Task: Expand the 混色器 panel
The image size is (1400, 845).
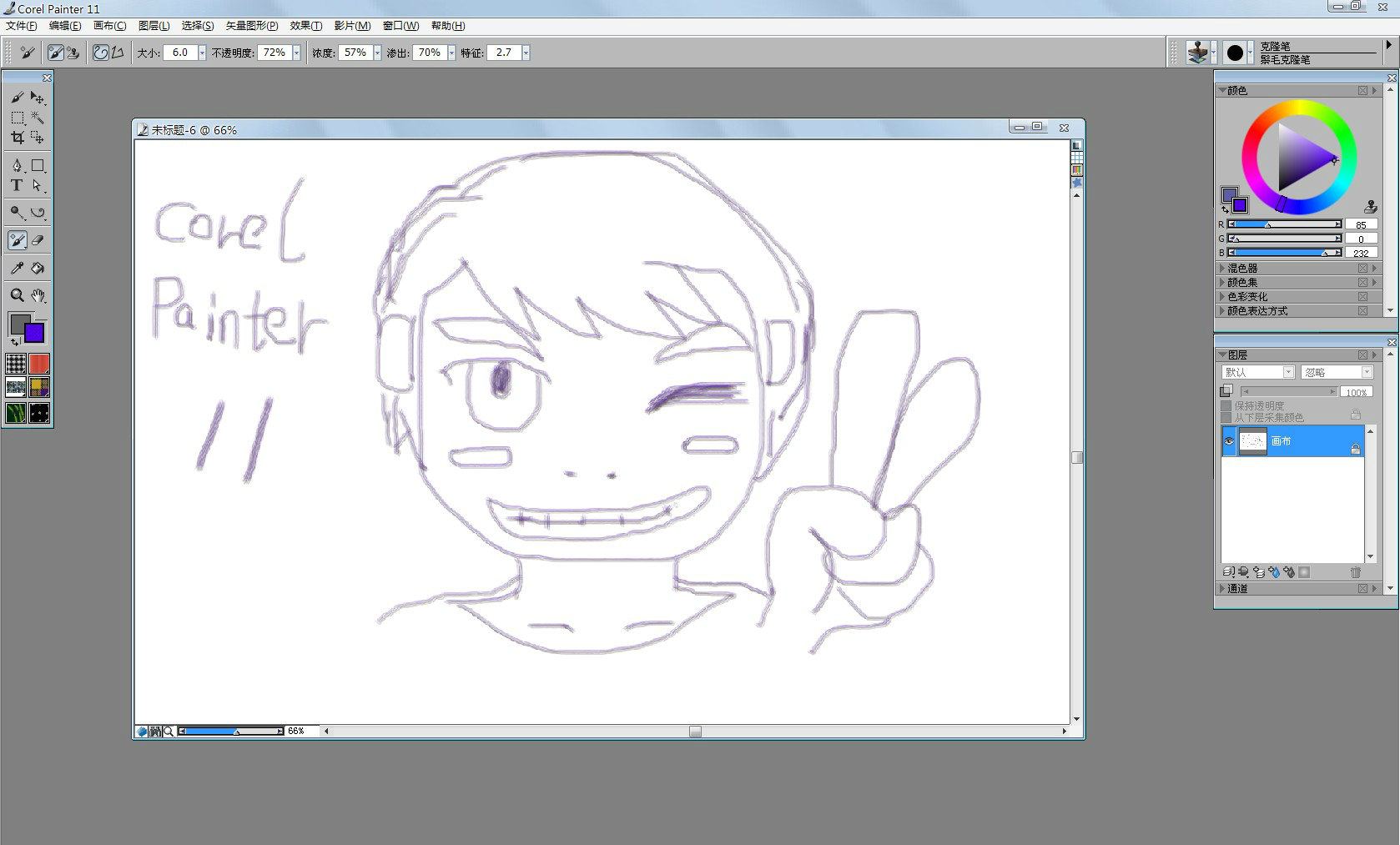Action: coord(1222,269)
